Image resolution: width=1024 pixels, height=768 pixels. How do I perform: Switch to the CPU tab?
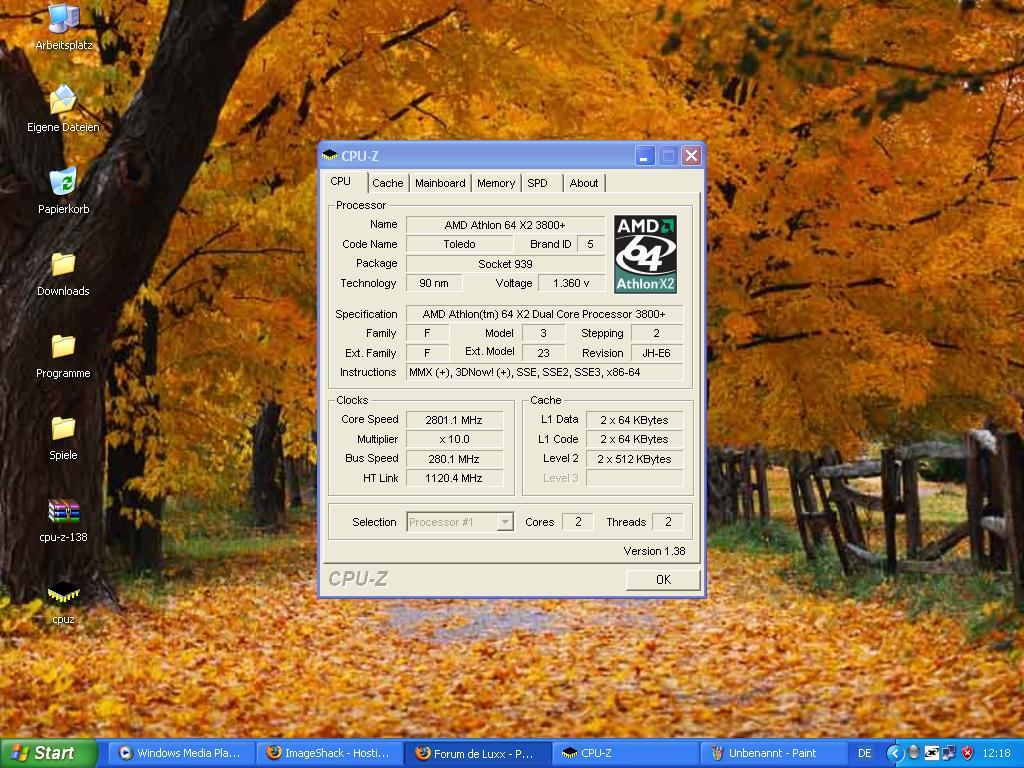click(x=340, y=182)
